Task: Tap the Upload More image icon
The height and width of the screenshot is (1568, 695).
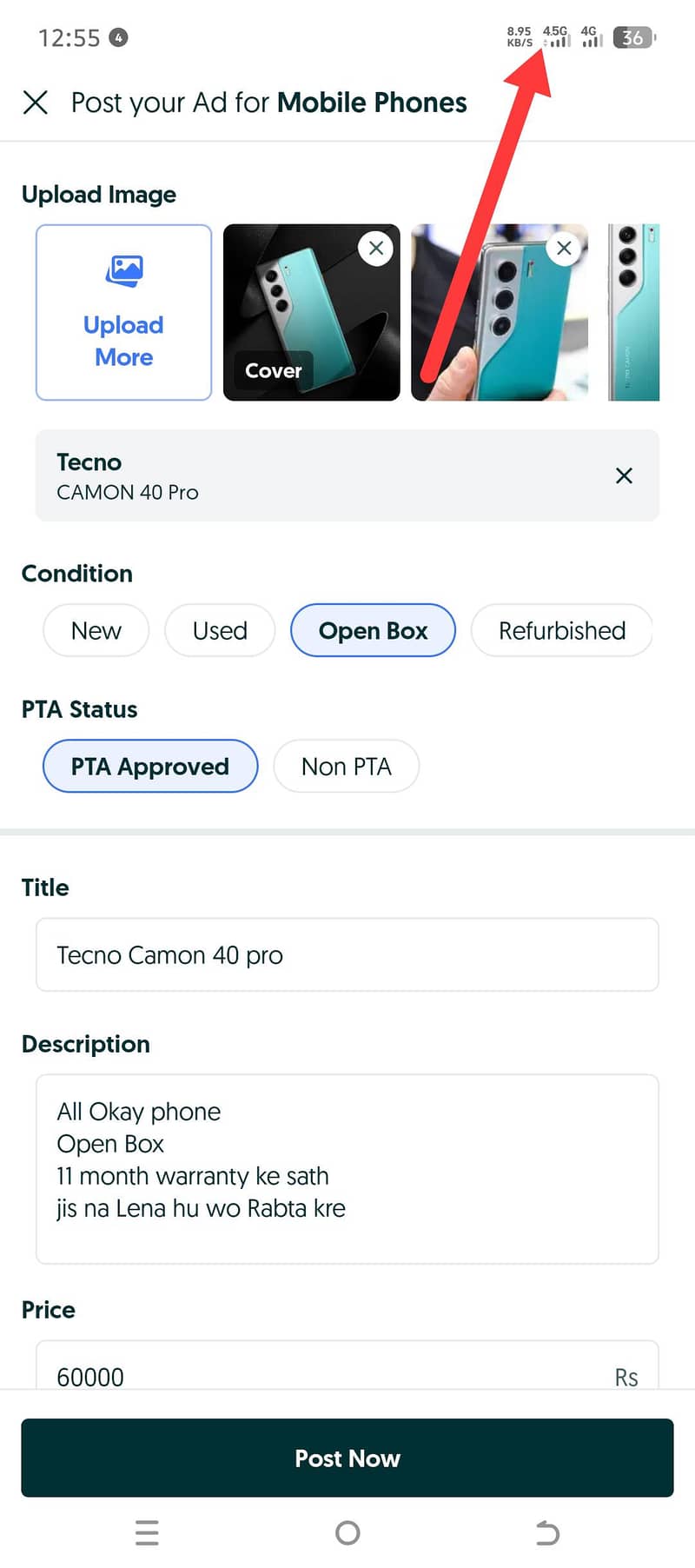Action: [122, 272]
